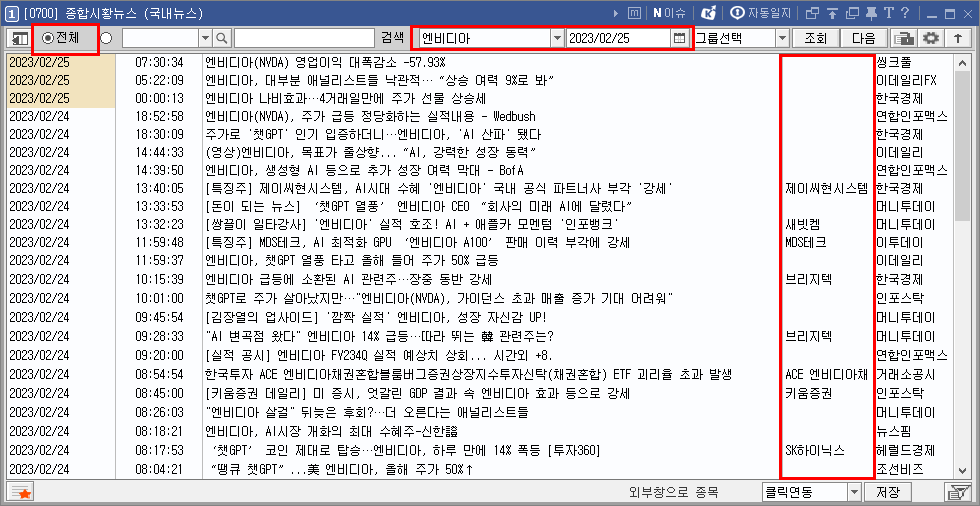980x506 pixels.
Task: Focus the stock name input field
Action: click(x=304, y=38)
